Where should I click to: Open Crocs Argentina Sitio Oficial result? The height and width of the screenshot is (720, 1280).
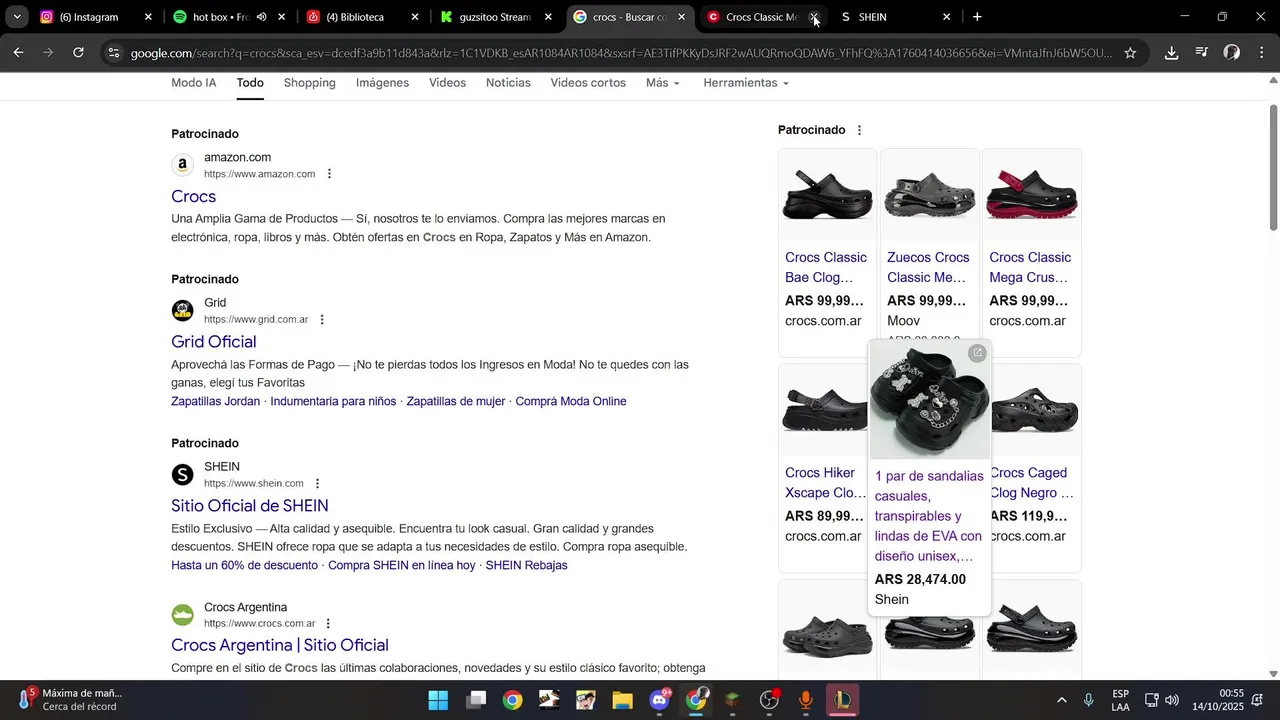[280, 645]
